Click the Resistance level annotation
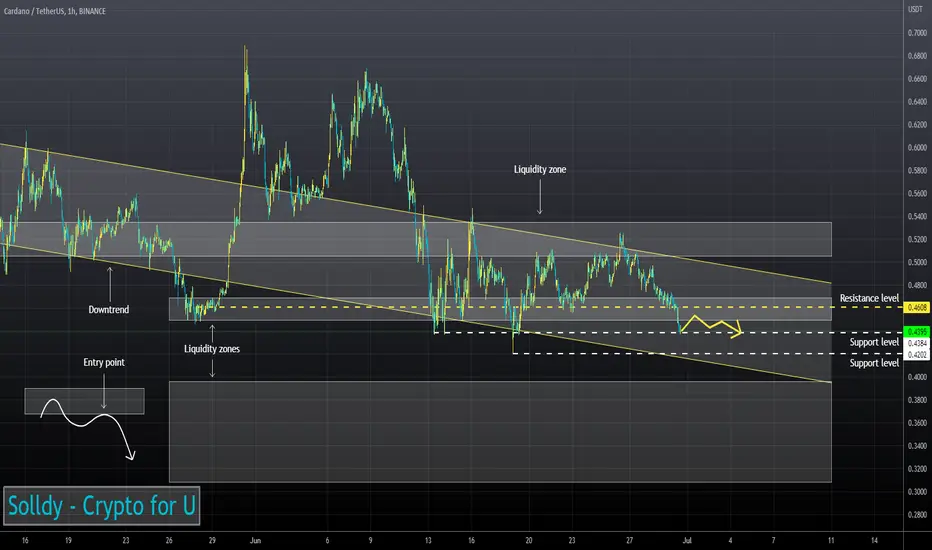Screen dimensions: 932x550 869,298
